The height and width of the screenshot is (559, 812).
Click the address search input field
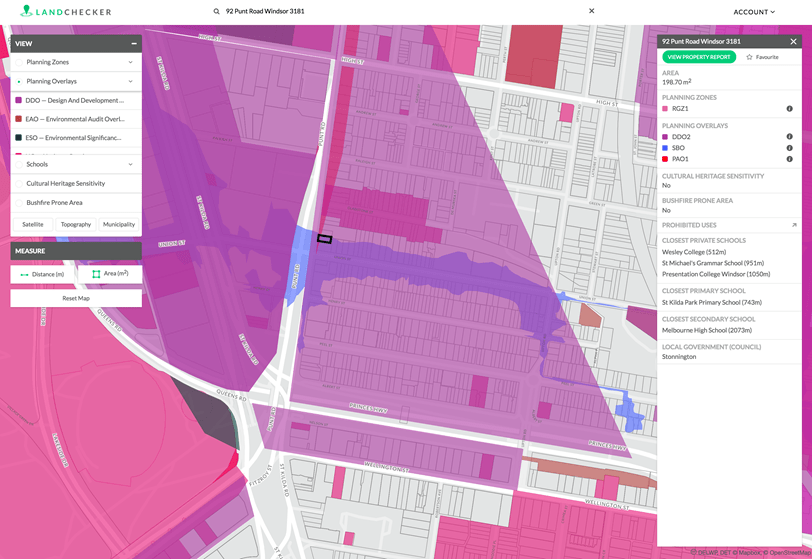pyautogui.click(x=404, y=11)
